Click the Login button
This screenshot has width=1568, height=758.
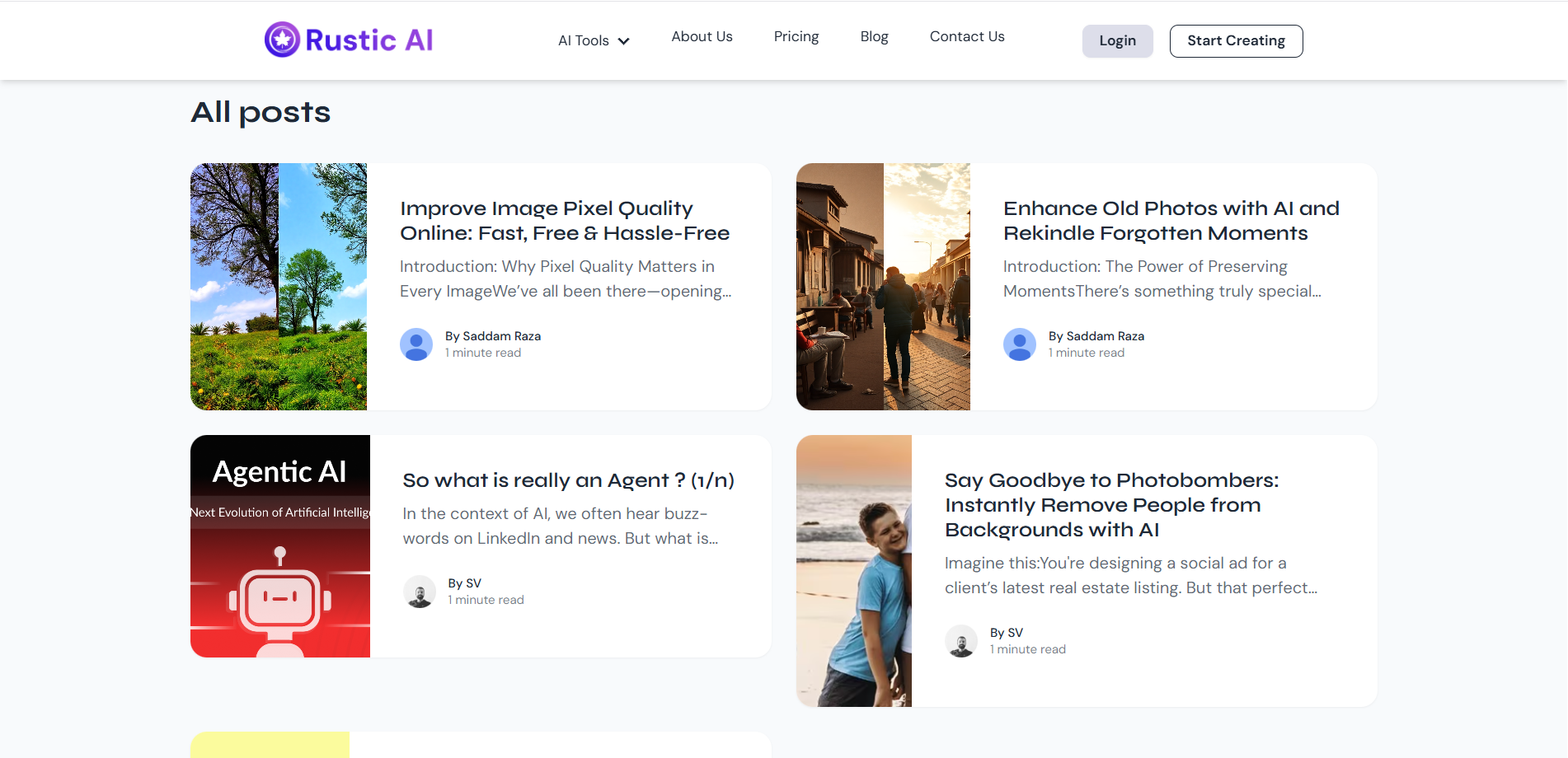click(1117, 41)
